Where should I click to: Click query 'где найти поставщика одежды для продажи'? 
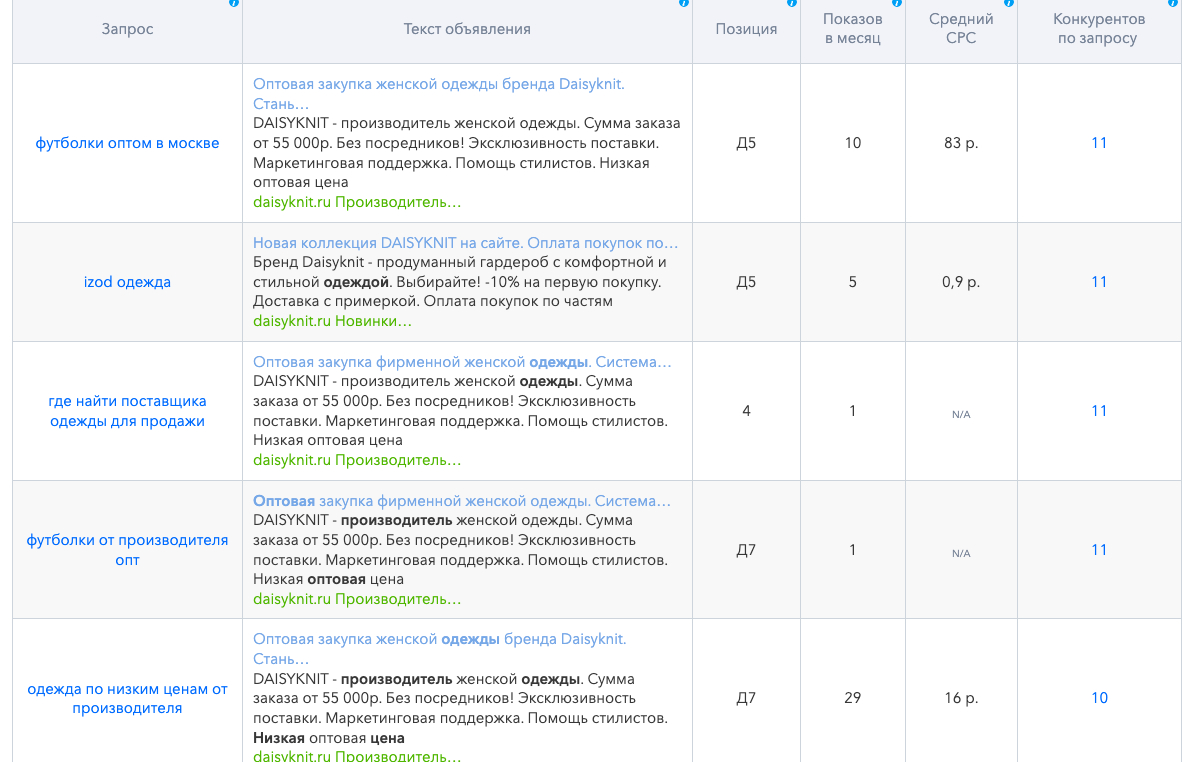127,411
